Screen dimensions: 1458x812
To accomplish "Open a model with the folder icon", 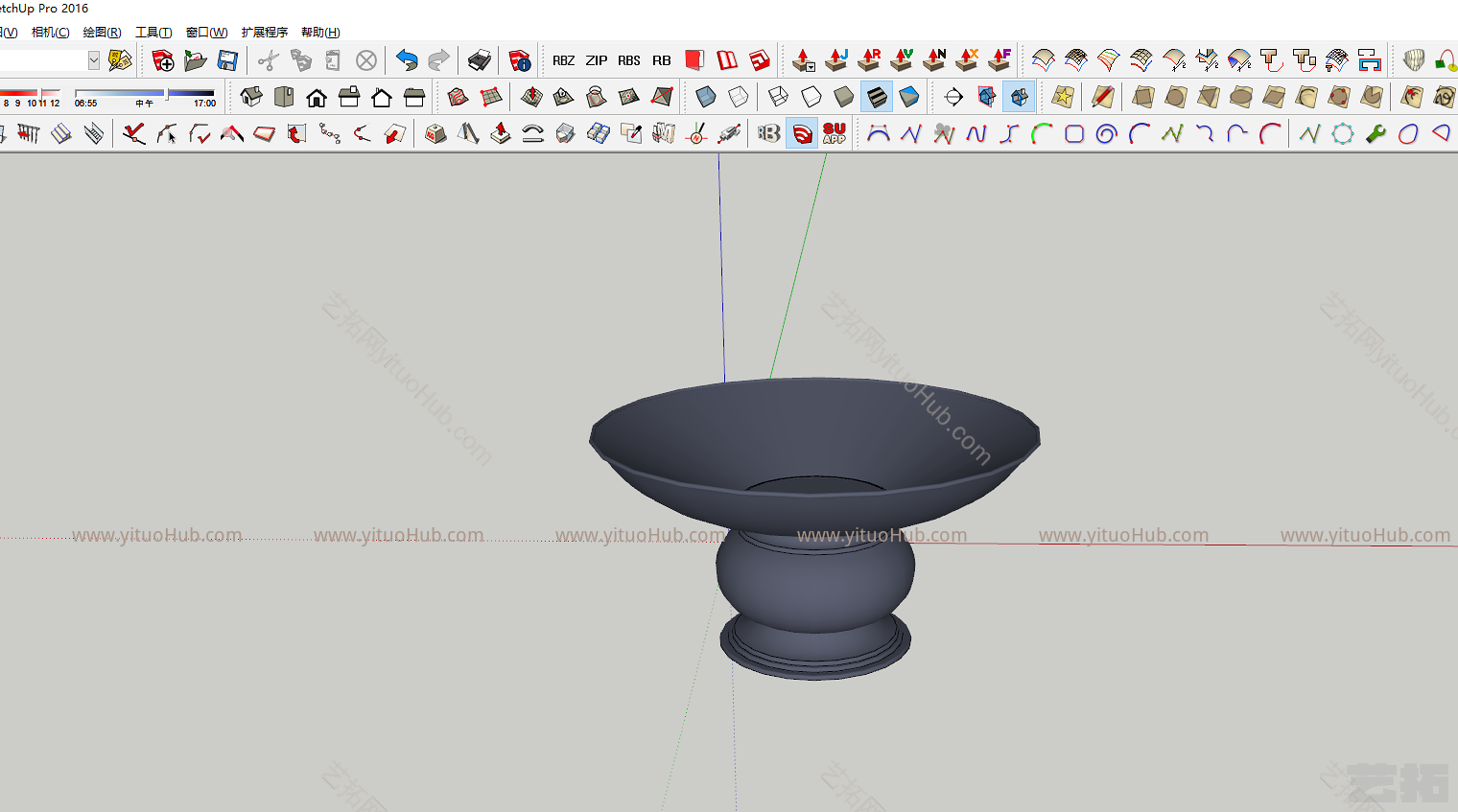I will (196, 60).
